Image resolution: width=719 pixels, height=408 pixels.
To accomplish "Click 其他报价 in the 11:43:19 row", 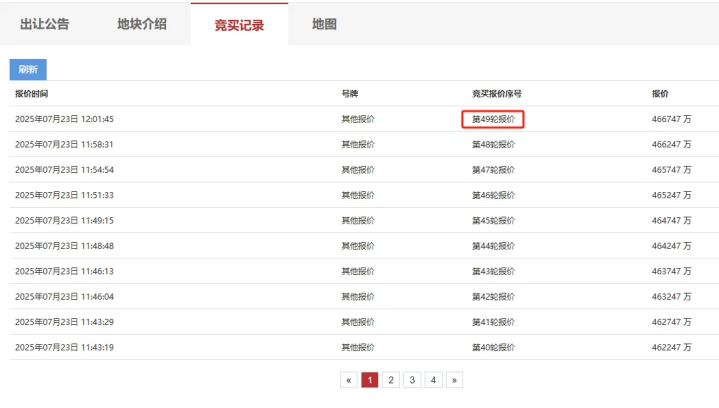I will click(x=358, y=347).
